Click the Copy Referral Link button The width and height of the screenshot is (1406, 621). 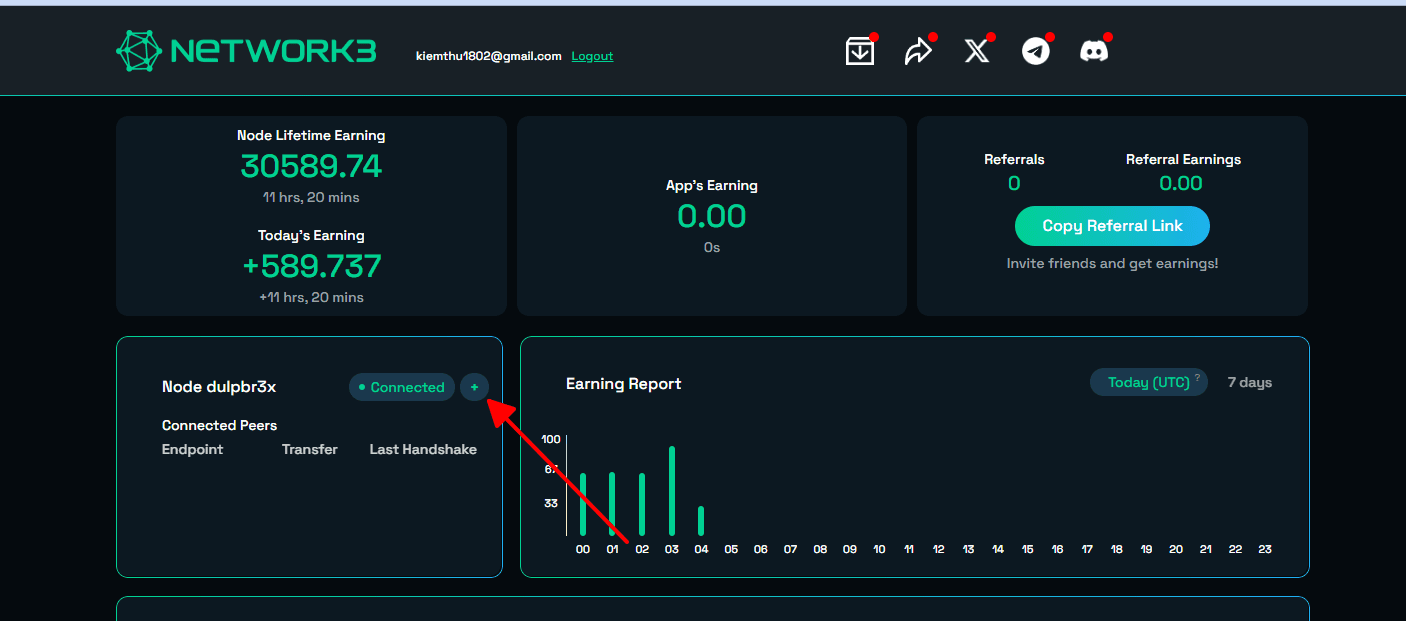[x=1112, y=226]
